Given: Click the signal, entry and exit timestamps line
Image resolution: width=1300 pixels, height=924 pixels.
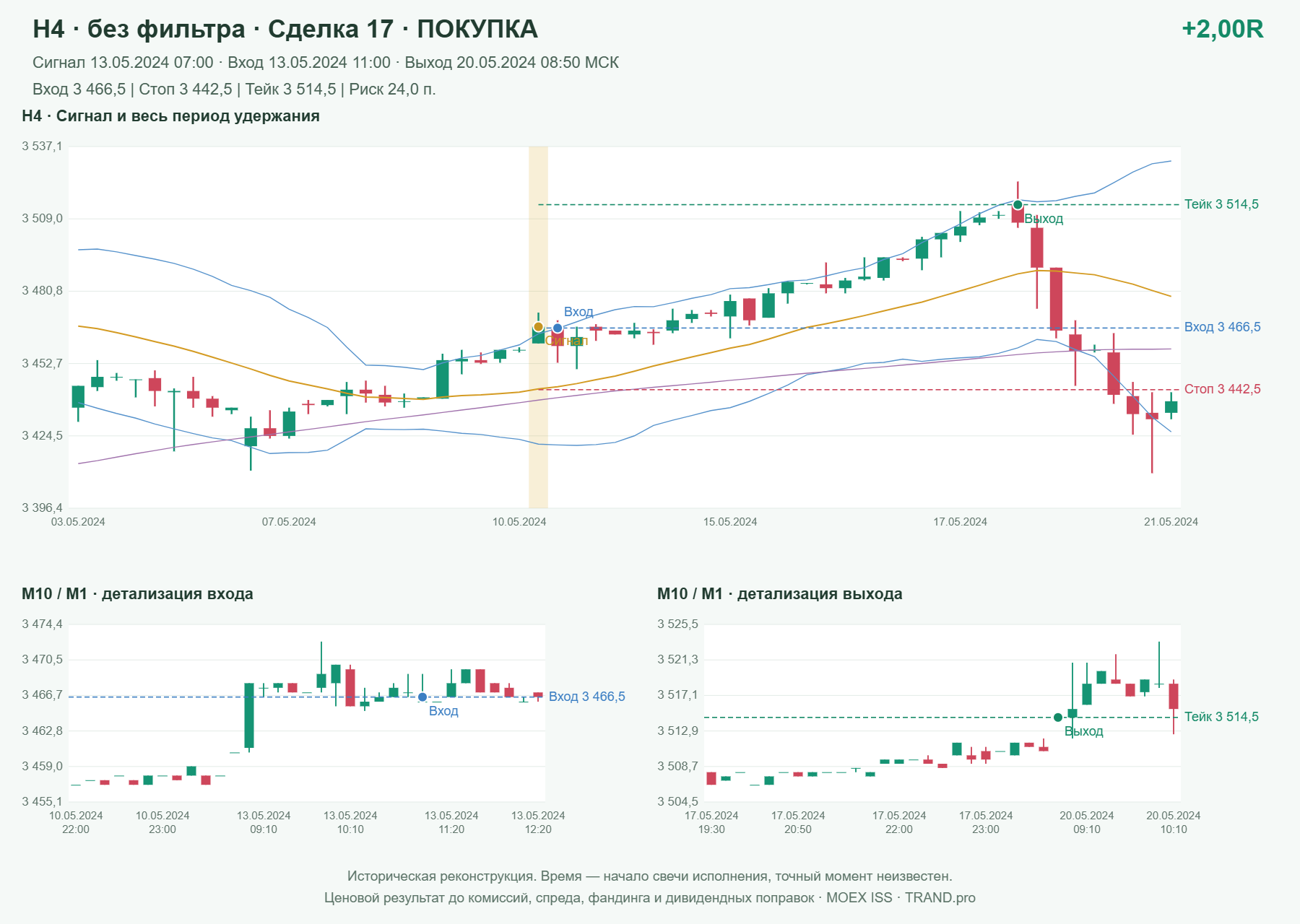Looking at the screenshot, I should pos(326,63).
